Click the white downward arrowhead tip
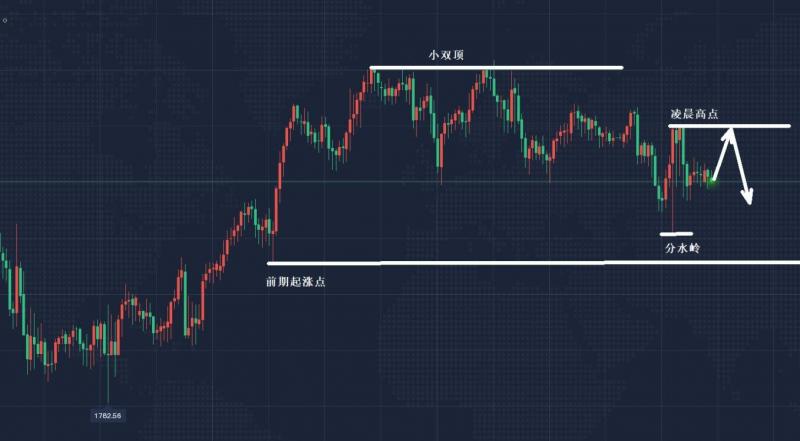The image size is (800, 441). click(x=748, y=203)
